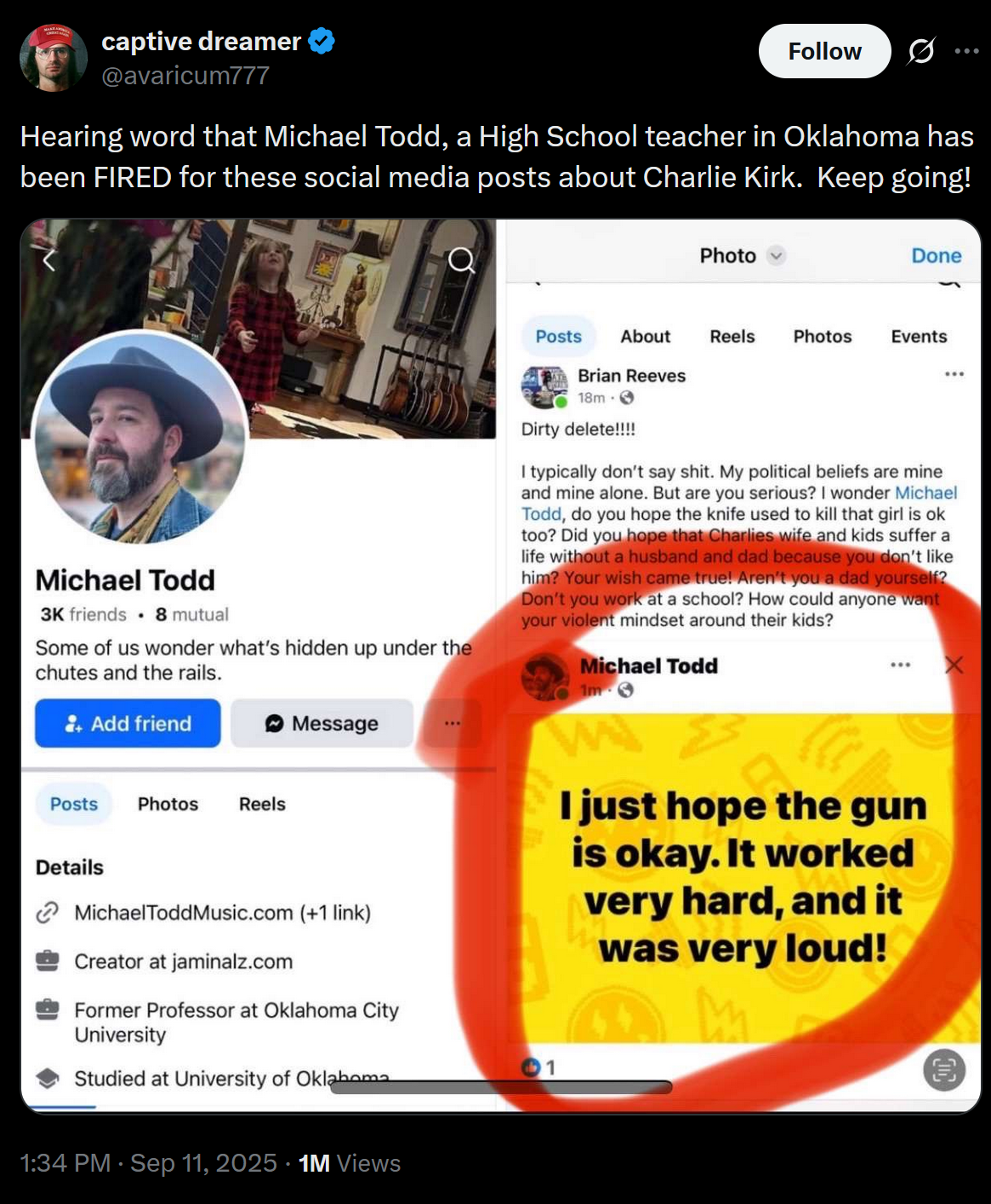991x1204 pixels.
Task: Open the tweet's three-dot more menu
Action: (x=966, y=51)
